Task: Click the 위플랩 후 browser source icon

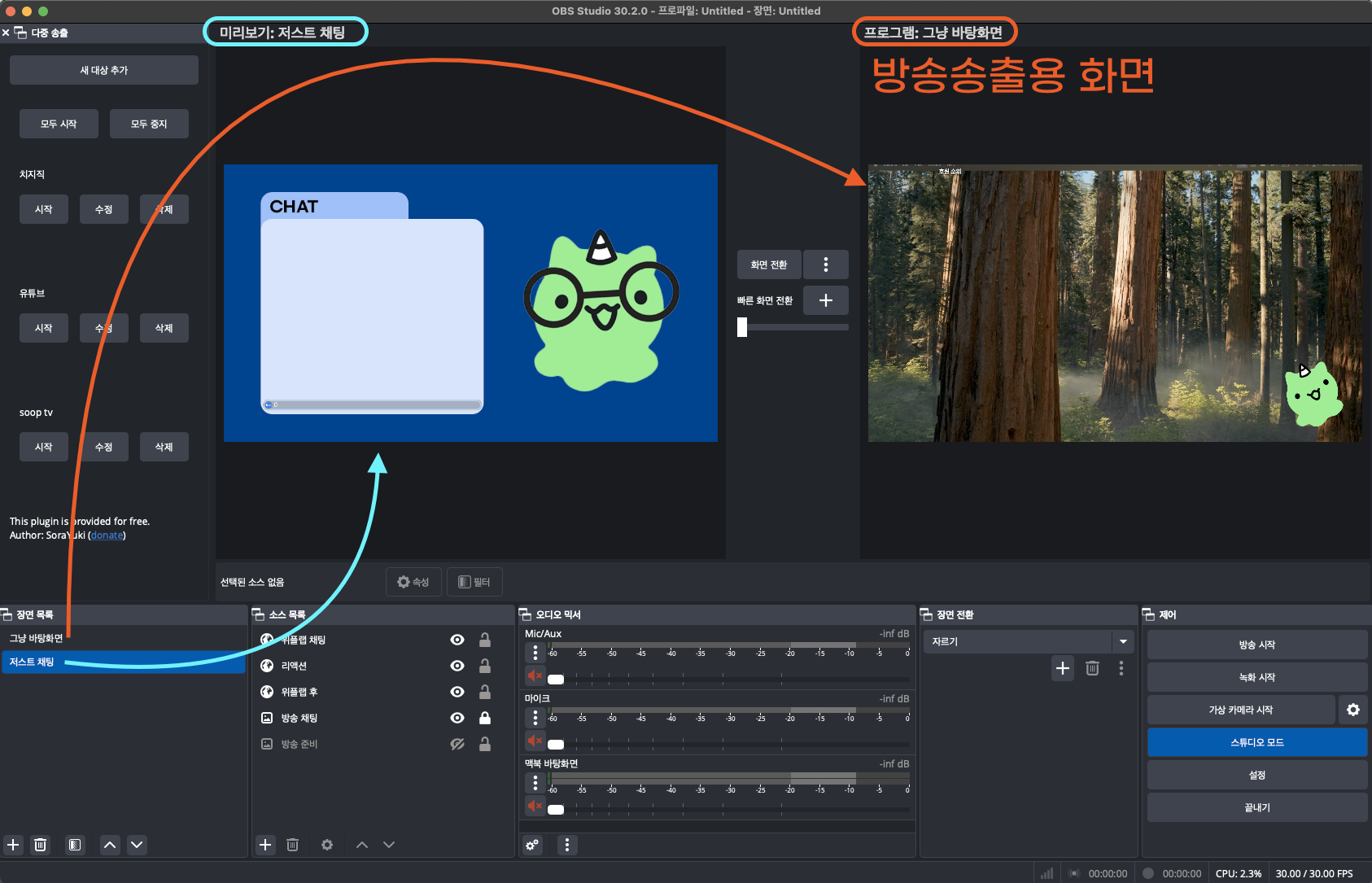Action: (267, 692)
